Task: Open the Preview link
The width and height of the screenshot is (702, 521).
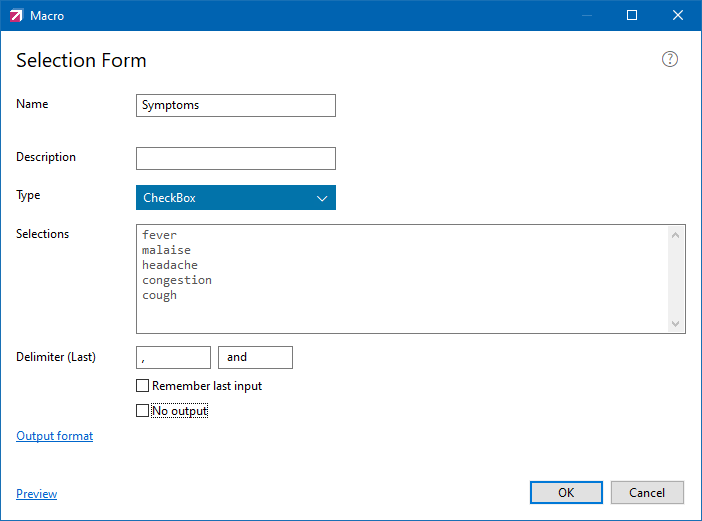Action: [37, 494]
